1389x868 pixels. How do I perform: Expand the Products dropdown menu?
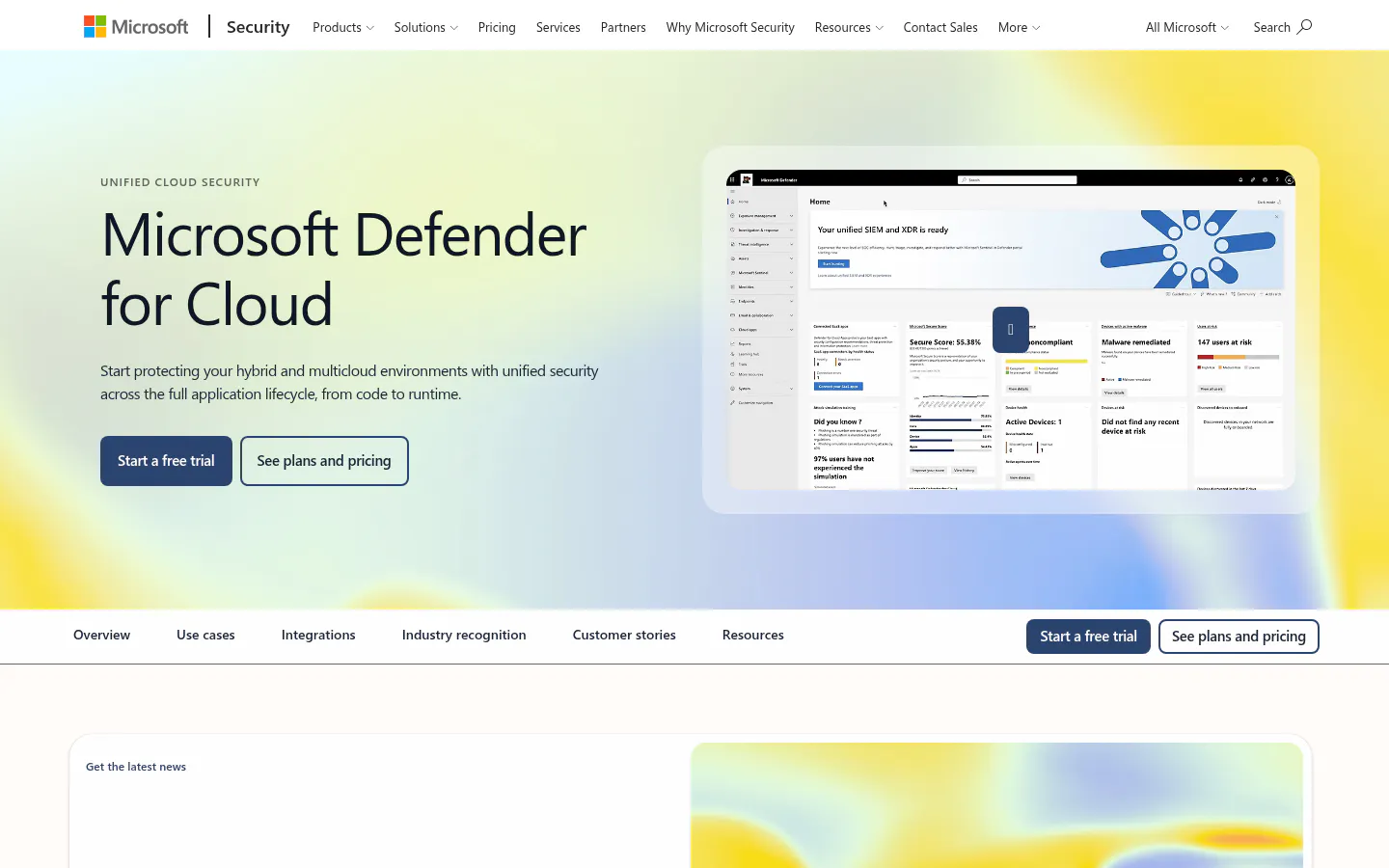coord(343,27)
